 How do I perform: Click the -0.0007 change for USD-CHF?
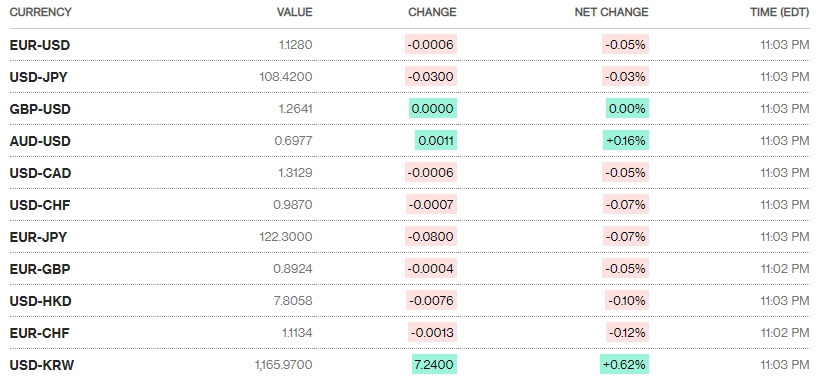(x=431, y=204)
